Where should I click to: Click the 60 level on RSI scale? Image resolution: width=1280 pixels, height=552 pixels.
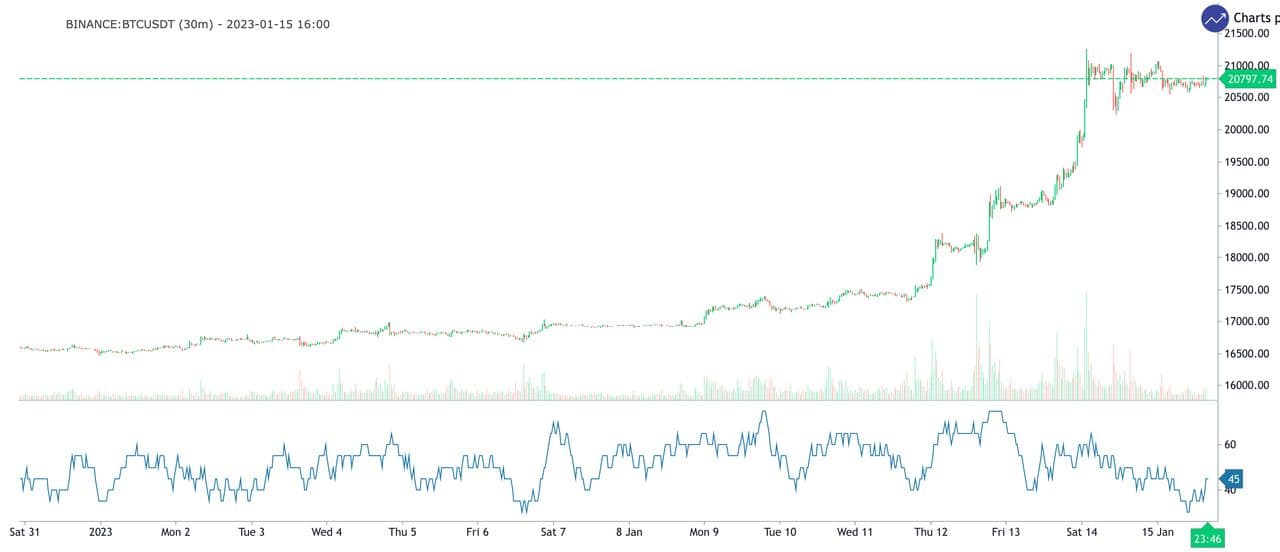pos(1229,445)
